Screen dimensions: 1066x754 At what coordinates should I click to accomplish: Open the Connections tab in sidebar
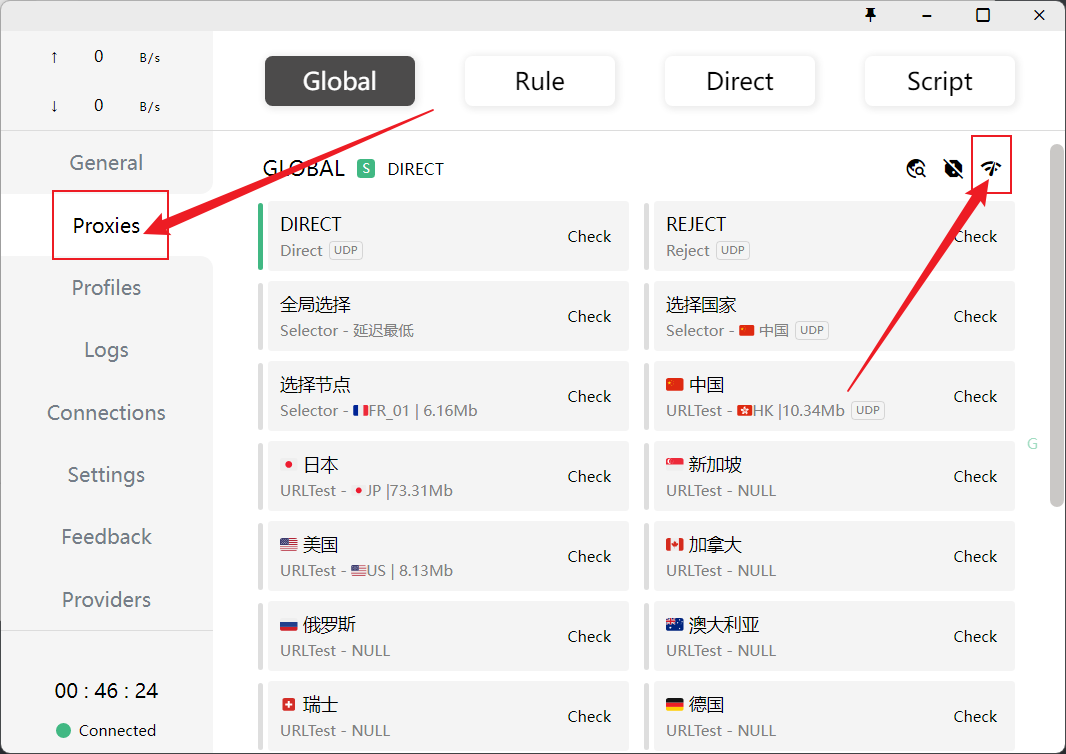click(x=106, y=413)
